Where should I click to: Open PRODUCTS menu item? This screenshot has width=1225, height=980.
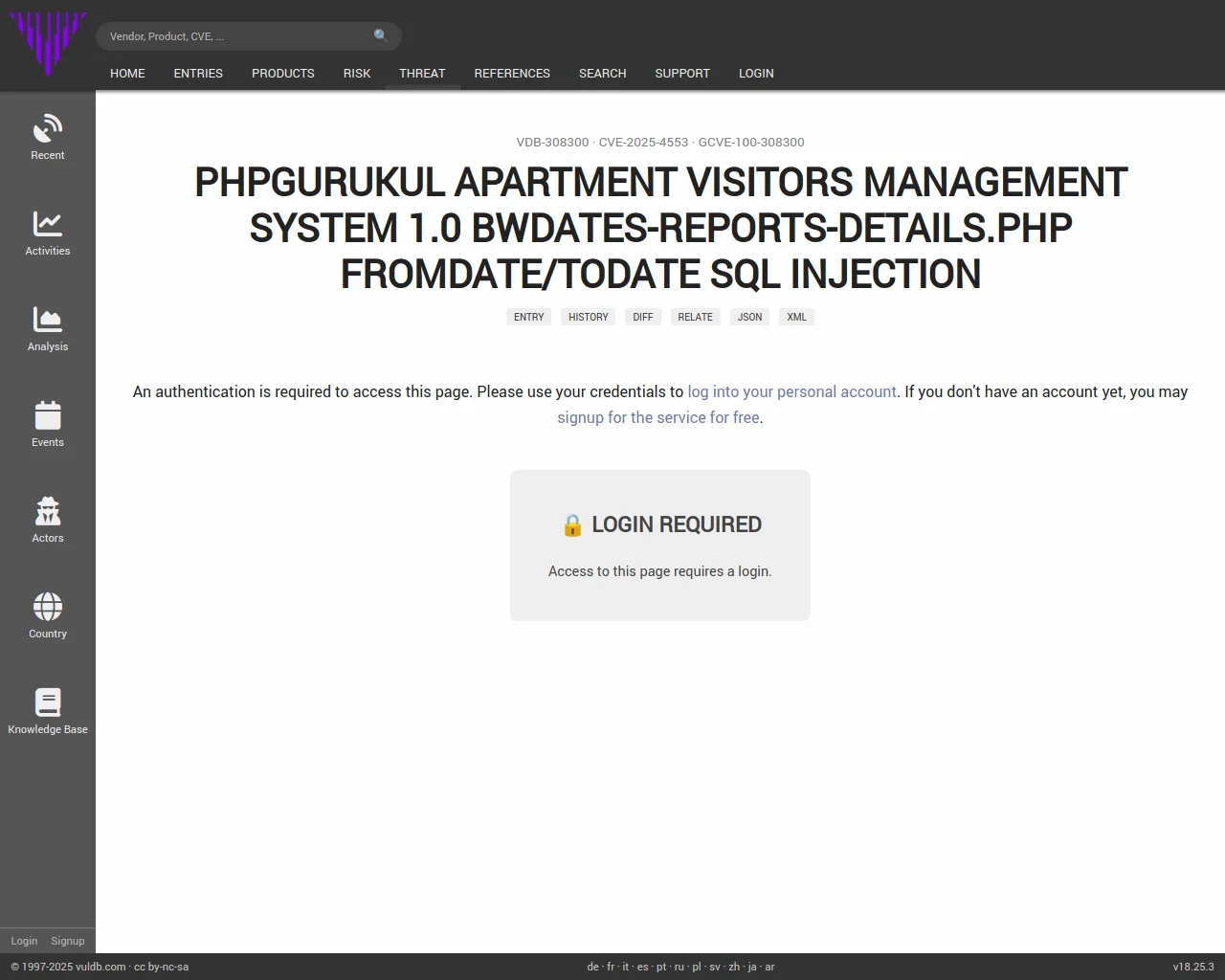pyautogui.click(x=283, y=74)
